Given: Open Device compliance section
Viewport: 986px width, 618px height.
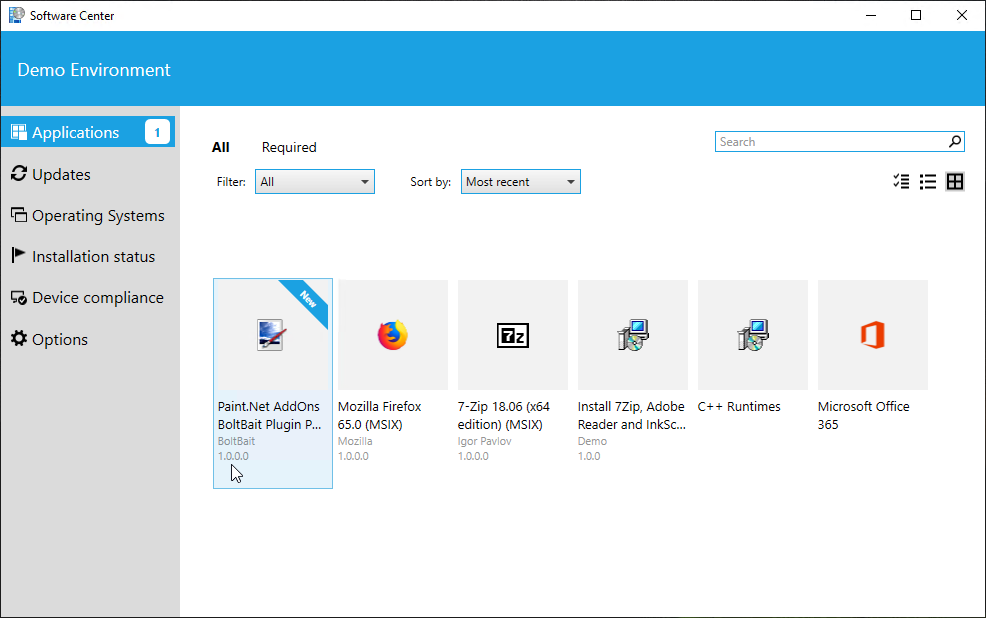Looking at the screenshot, I should coord(97,297).
